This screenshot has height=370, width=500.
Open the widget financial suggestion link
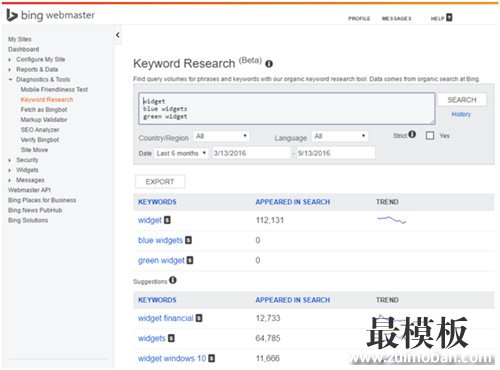166,318
